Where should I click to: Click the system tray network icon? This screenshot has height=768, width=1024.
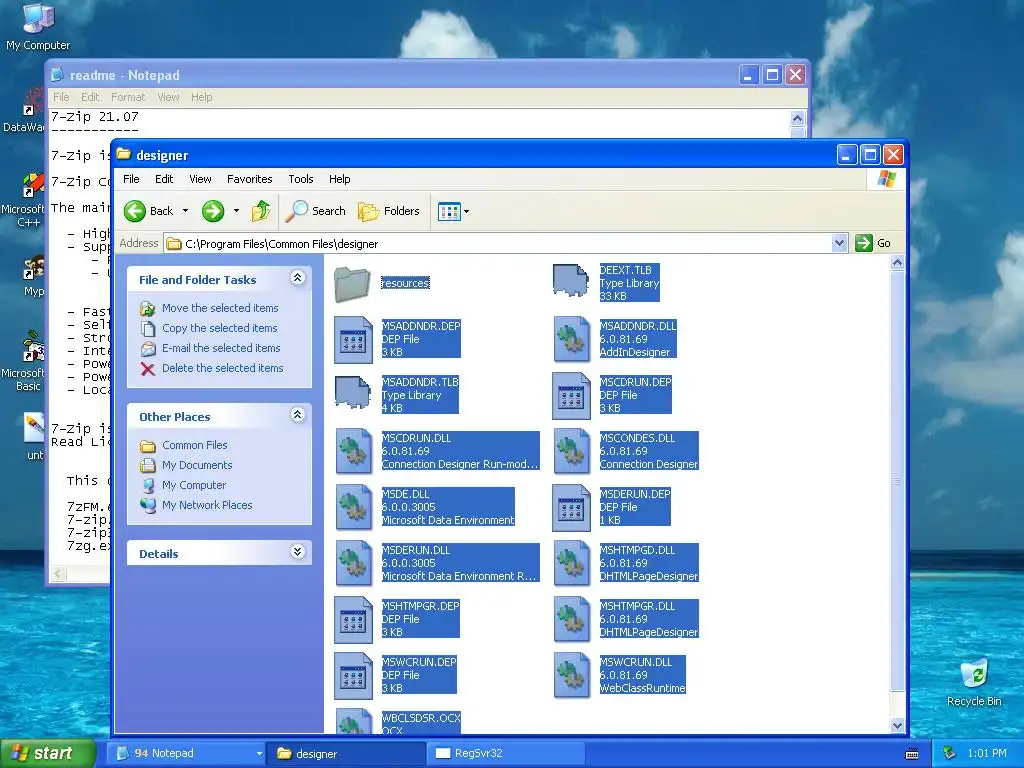point(950,754)
